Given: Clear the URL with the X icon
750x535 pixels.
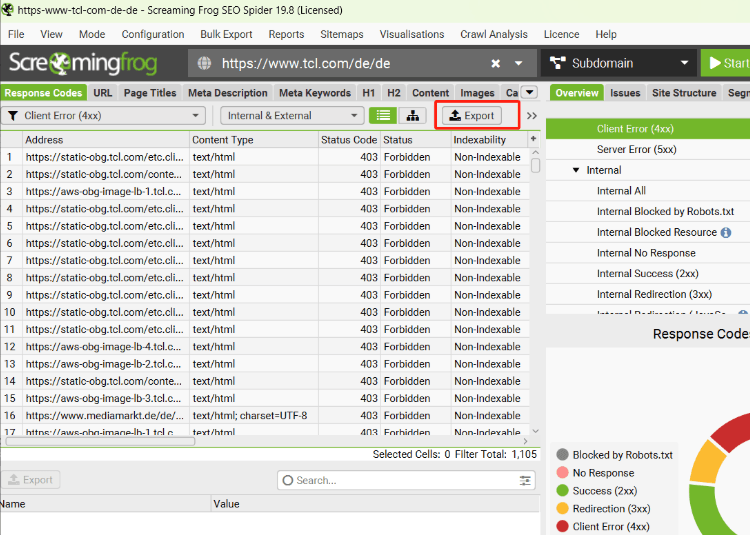Looking at the screenshot, I should 496,63.
